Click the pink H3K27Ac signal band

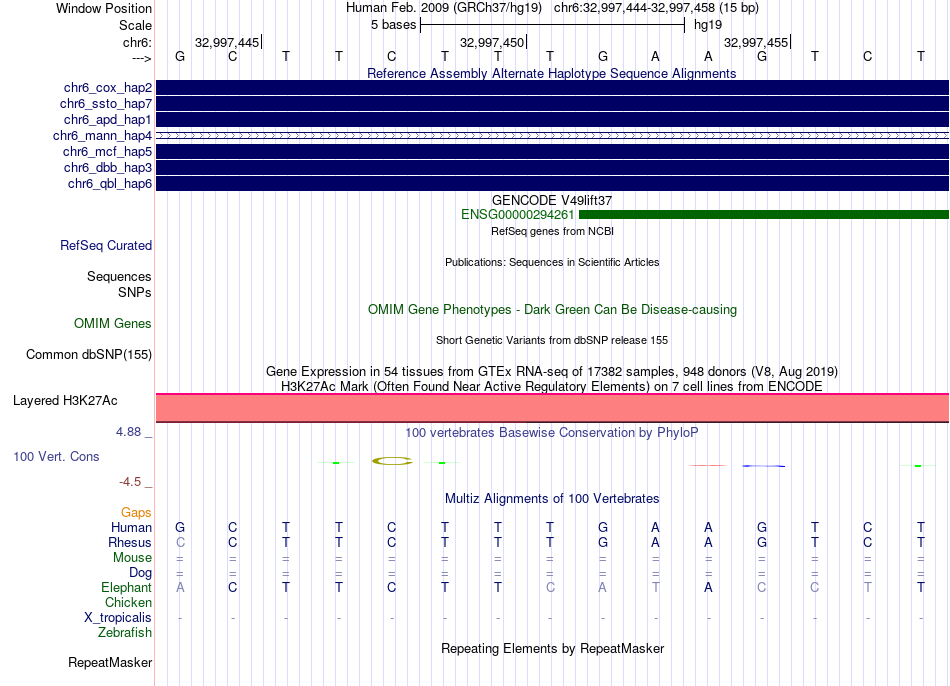(x=552, y=408)
